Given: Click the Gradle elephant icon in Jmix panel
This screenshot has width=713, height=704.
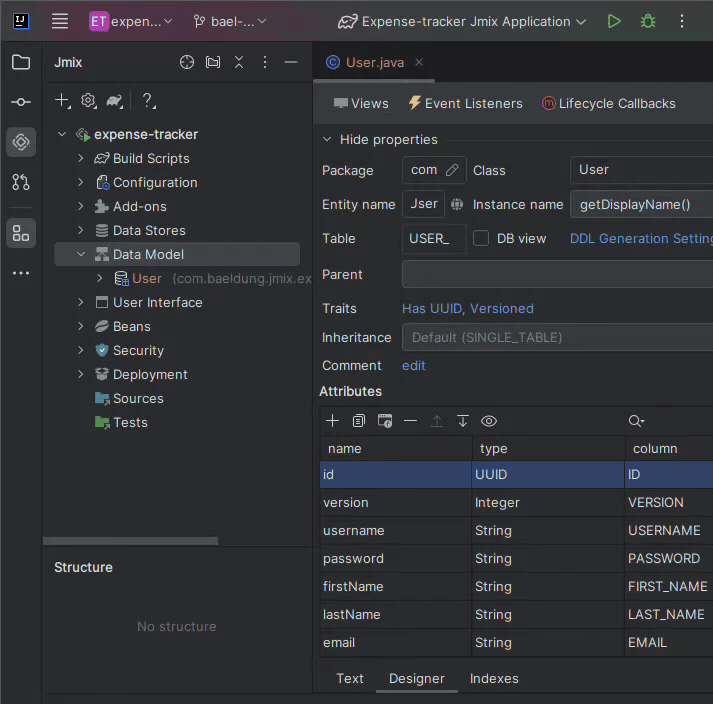Looking at the screenshot, I should tap(115, 100).
